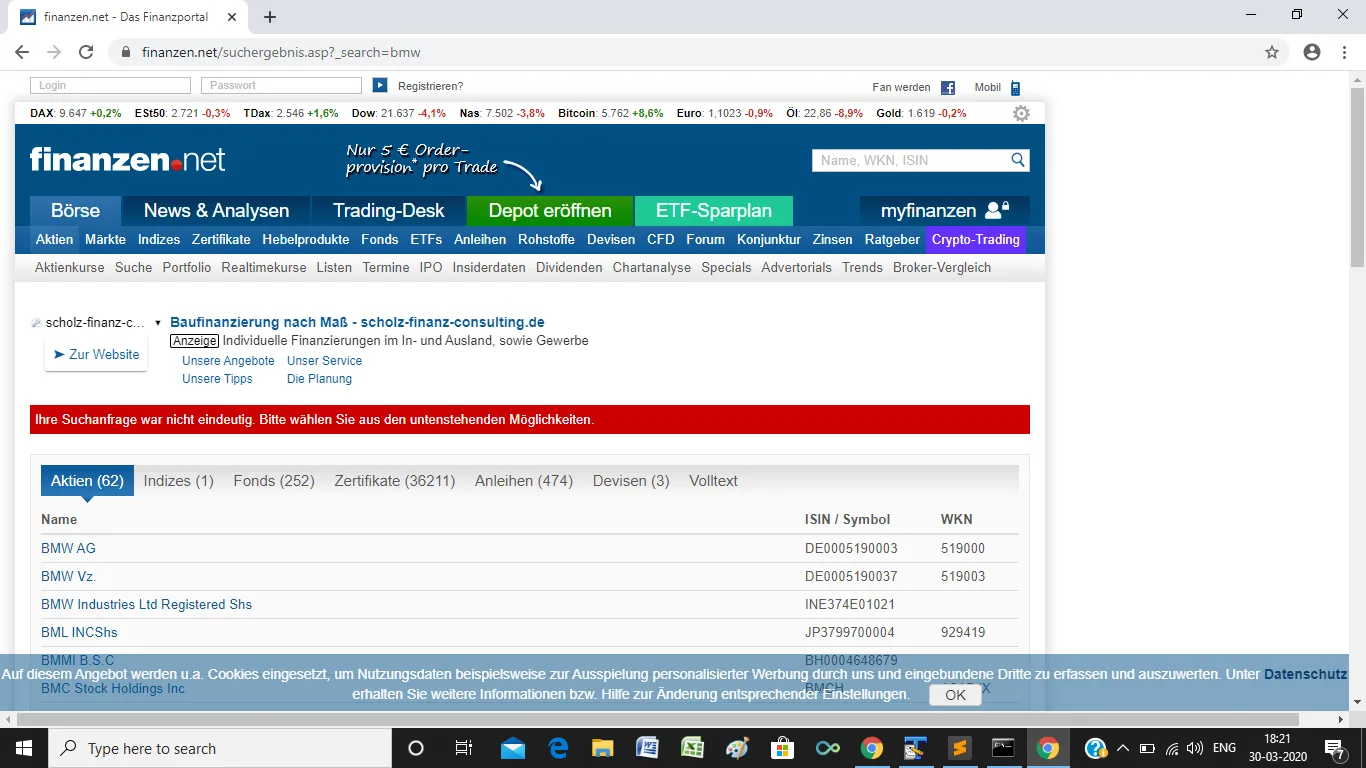
Task: Open the Paint palette icon on the taskbar
Action: coord(737,748)
